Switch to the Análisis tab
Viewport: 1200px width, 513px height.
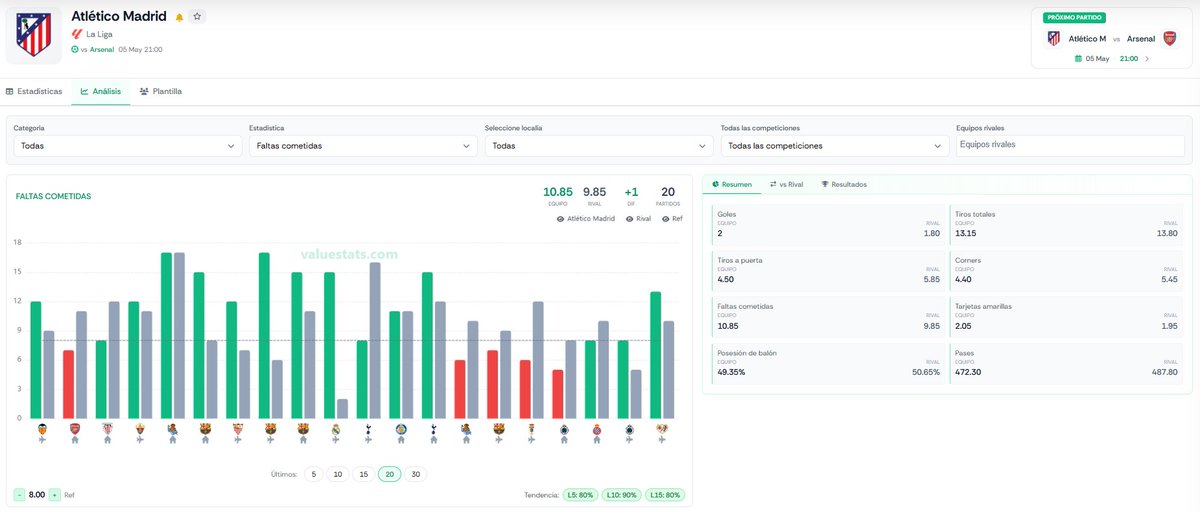101,91
